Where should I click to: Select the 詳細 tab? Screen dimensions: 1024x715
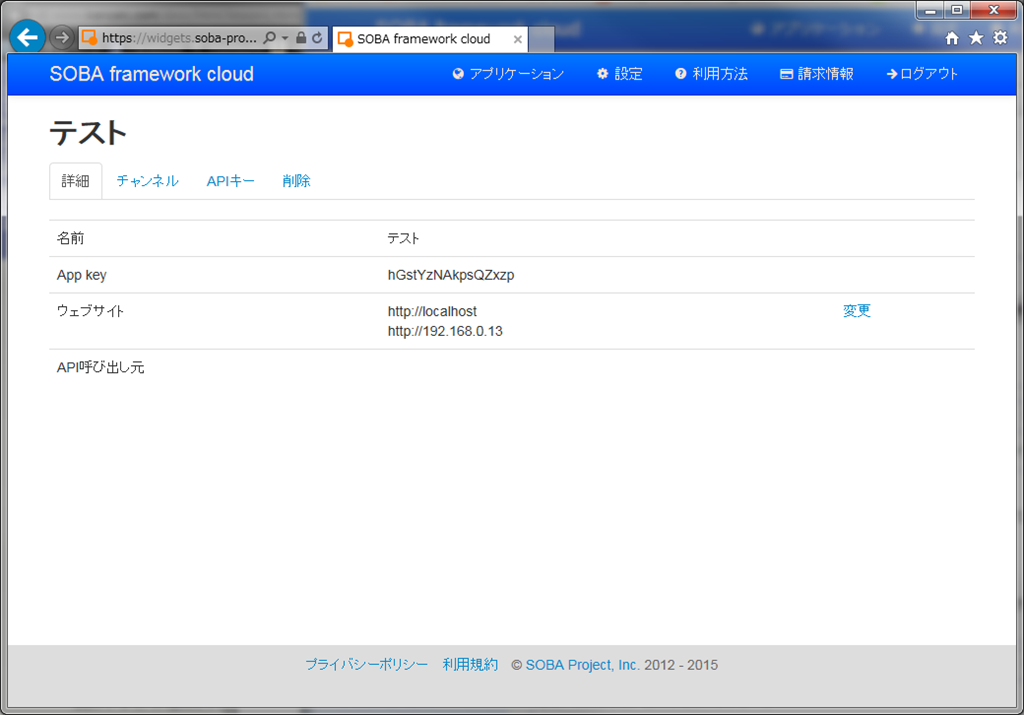pyautogui.click(x=76, y=181)
